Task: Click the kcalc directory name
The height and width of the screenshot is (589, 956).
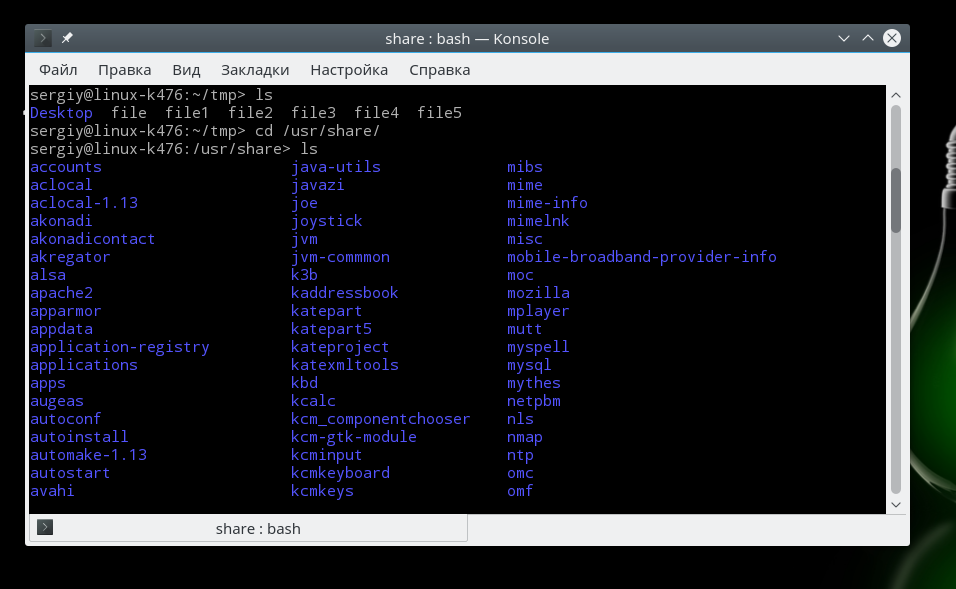Action: pyautogui.click(x=313, y=401)
